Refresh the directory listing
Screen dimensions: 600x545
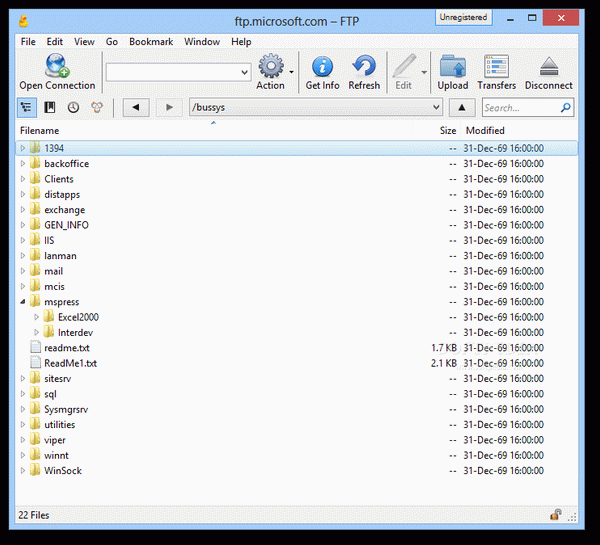tap(364, 66)
